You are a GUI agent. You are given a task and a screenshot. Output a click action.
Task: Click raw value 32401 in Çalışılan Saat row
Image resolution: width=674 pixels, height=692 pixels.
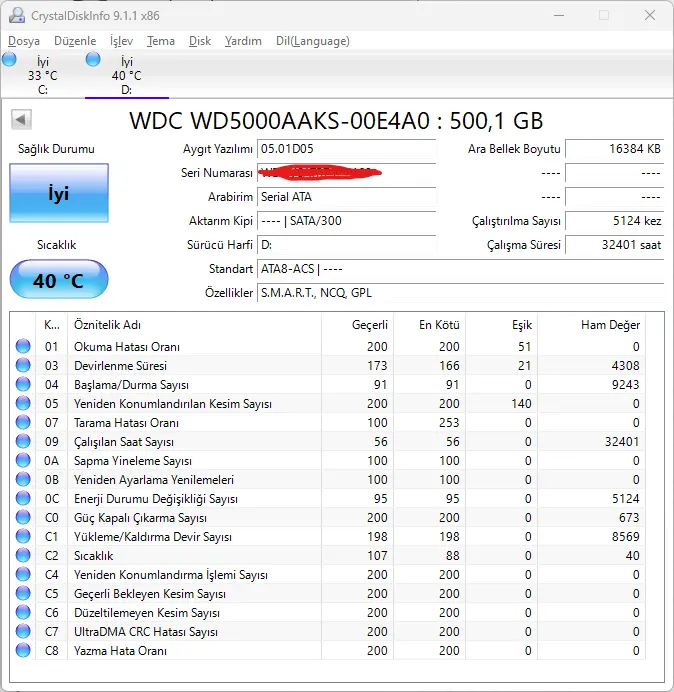[x=622, y=442]
